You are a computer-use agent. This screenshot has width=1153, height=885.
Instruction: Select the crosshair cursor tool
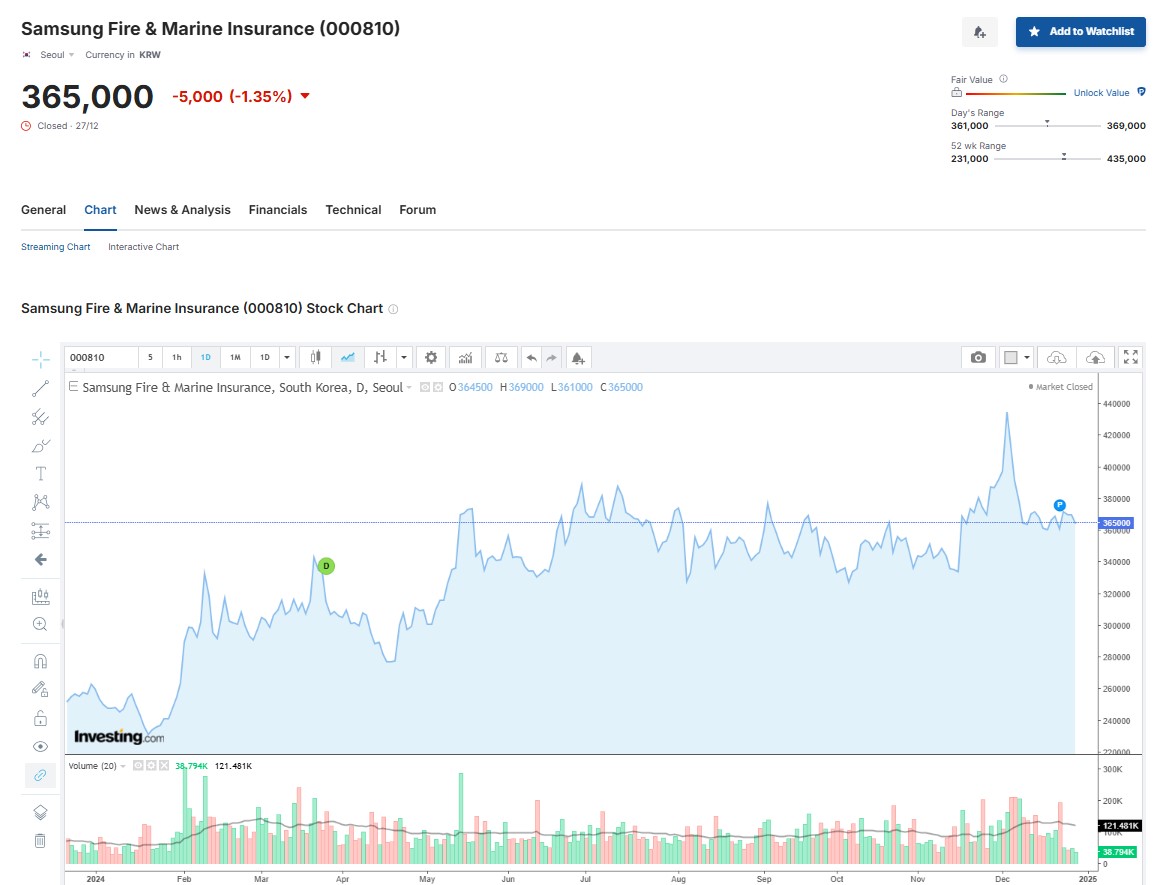click(x=40, y=359)
